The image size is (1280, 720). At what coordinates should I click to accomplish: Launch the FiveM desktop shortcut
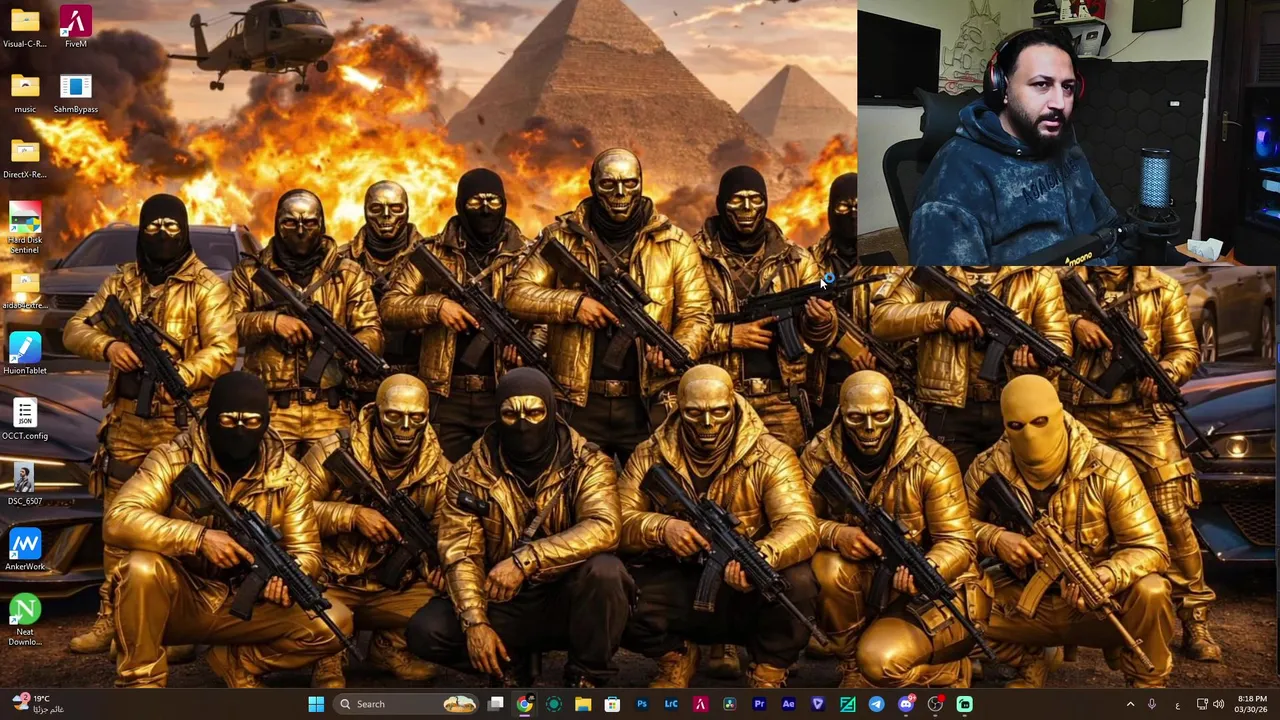(75, 27)
